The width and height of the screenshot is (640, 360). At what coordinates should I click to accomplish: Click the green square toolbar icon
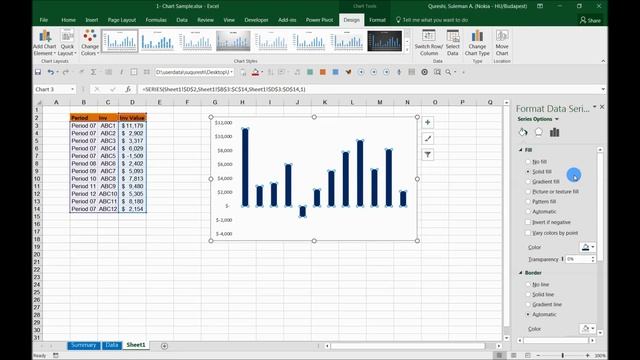point(310,72)
